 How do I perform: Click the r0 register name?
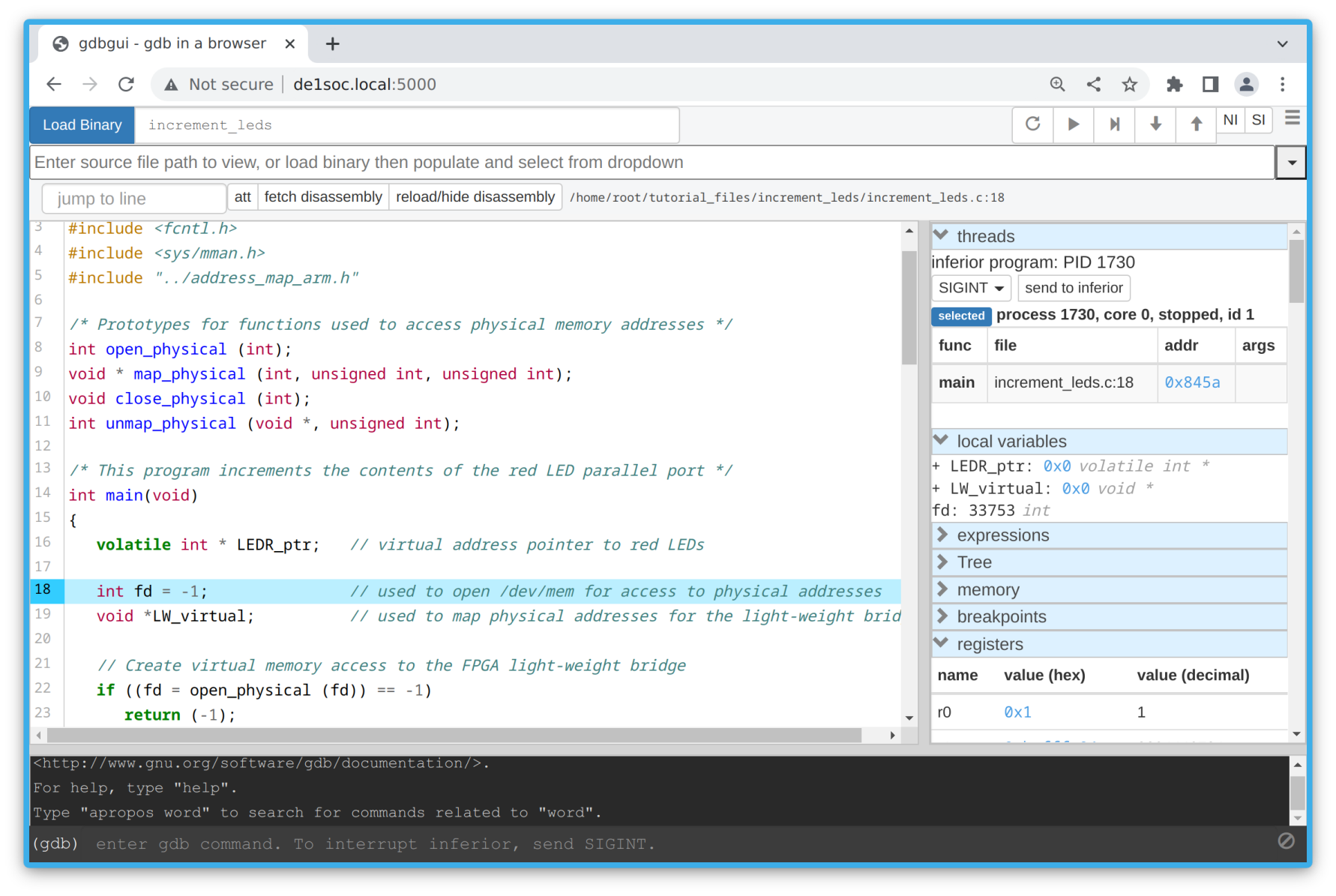[945, 712]
